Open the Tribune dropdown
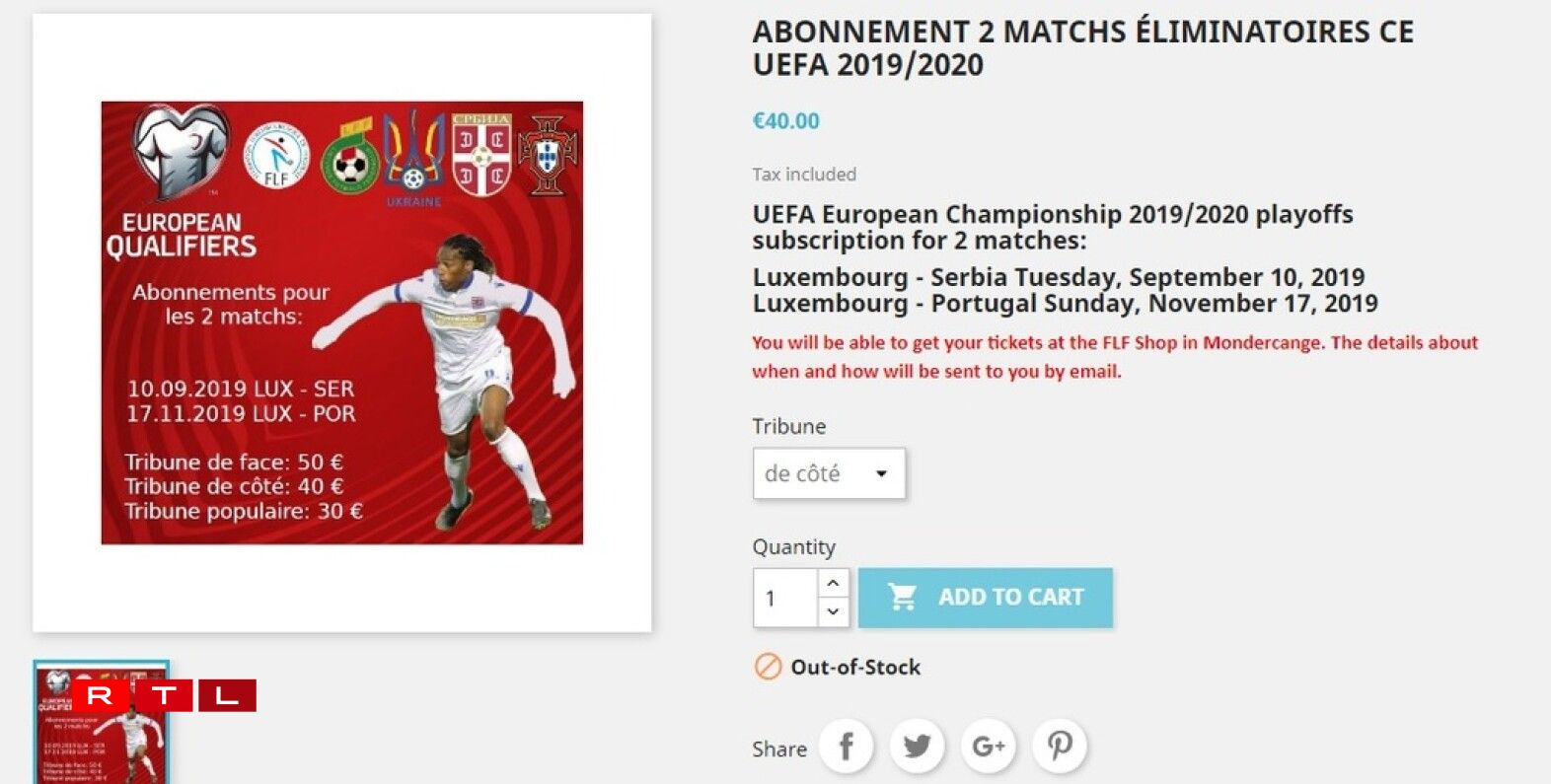The image size is (1551, 784). (829, 472)
